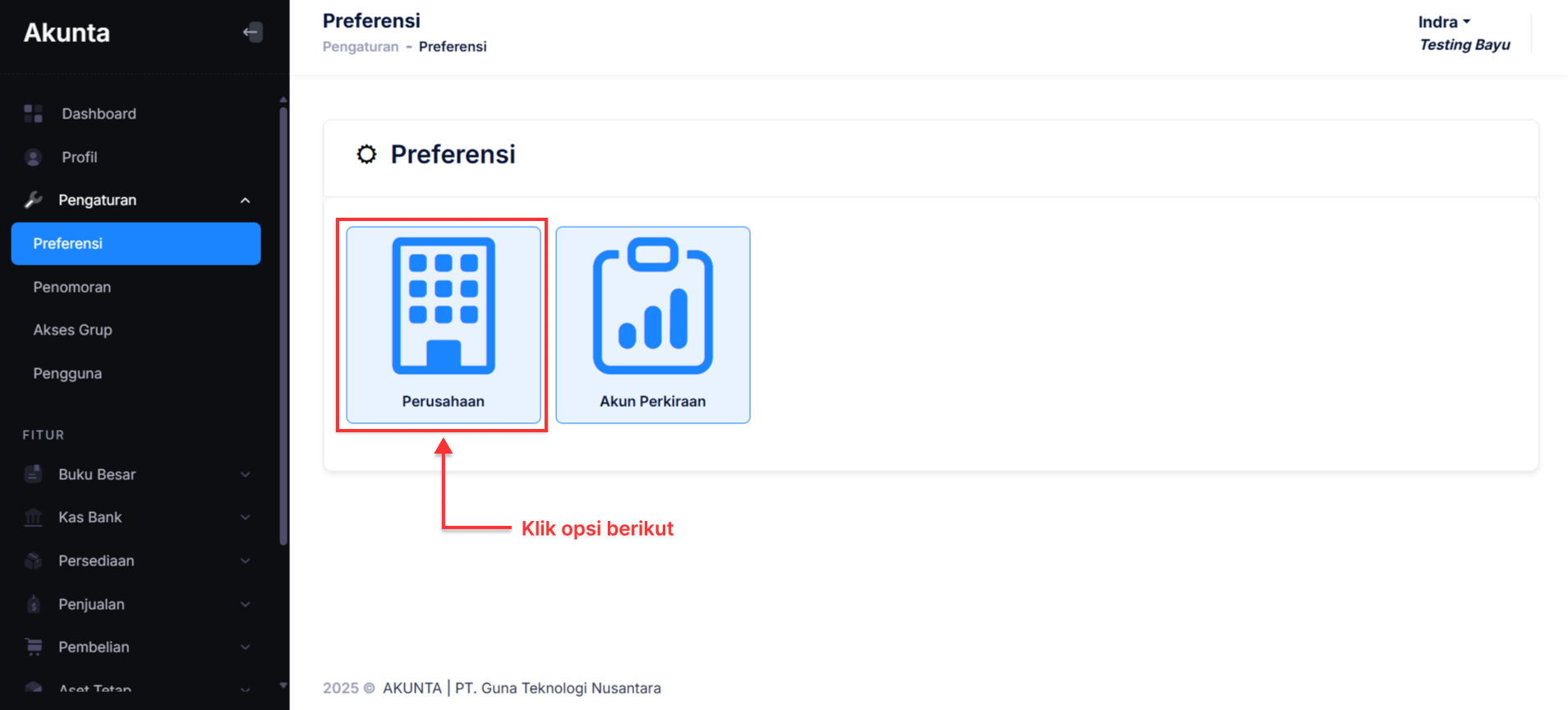1568x710 pixels.
Task: Open the Perusahaan building tile
Action: pos(443,325)
